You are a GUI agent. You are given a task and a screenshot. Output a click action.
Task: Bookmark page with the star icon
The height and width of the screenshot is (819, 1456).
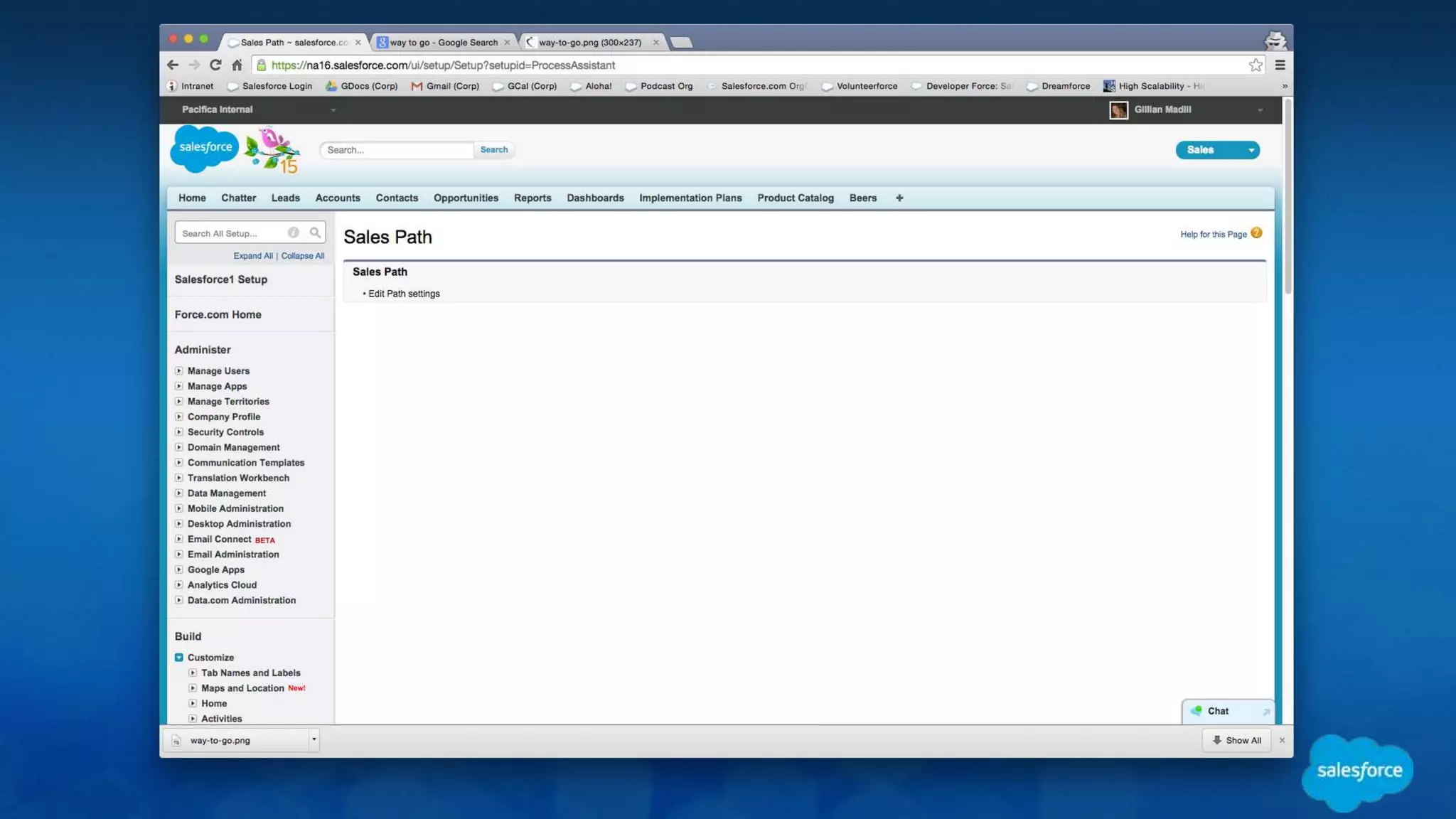pyautogui.click(x=1256, y=65)
